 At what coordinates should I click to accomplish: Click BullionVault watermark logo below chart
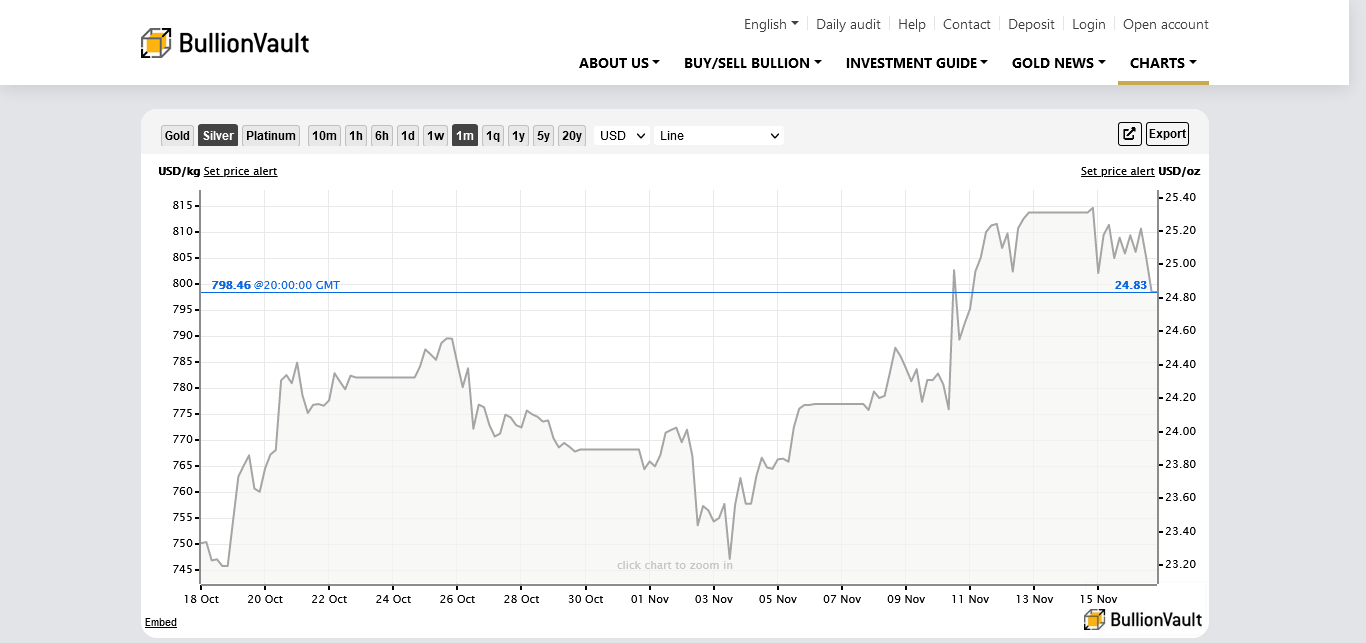(x=1143, y=619)
